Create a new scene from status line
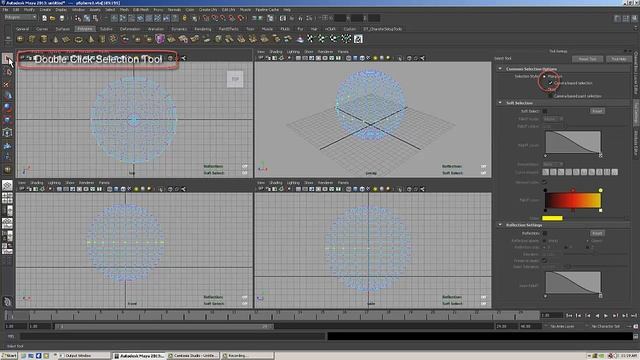This screenshot has width=640, height=360. [44, 18]
